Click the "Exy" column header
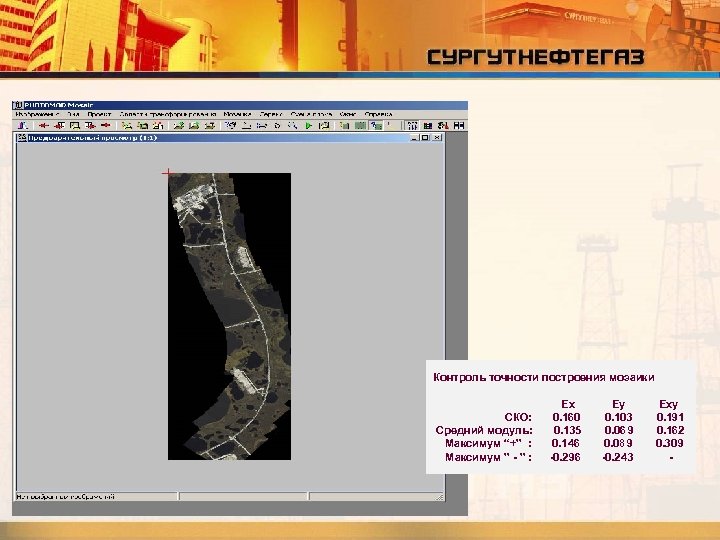Screen dimensions: 720x540 pyautogui.click(x=669, y=404)
